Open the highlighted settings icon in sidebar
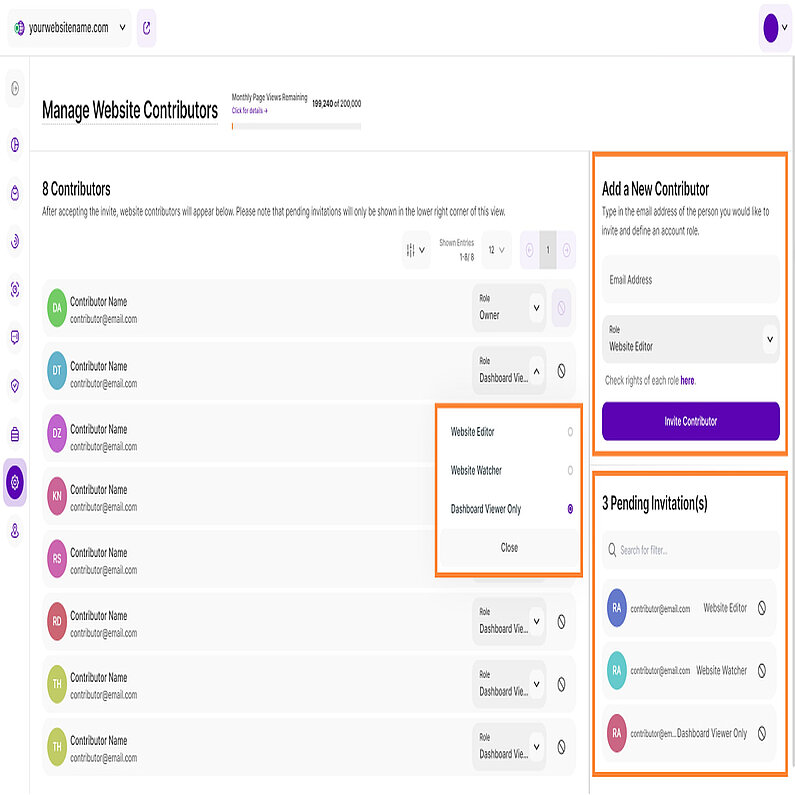This screenshot has height=795, width=795. (15, 482)
